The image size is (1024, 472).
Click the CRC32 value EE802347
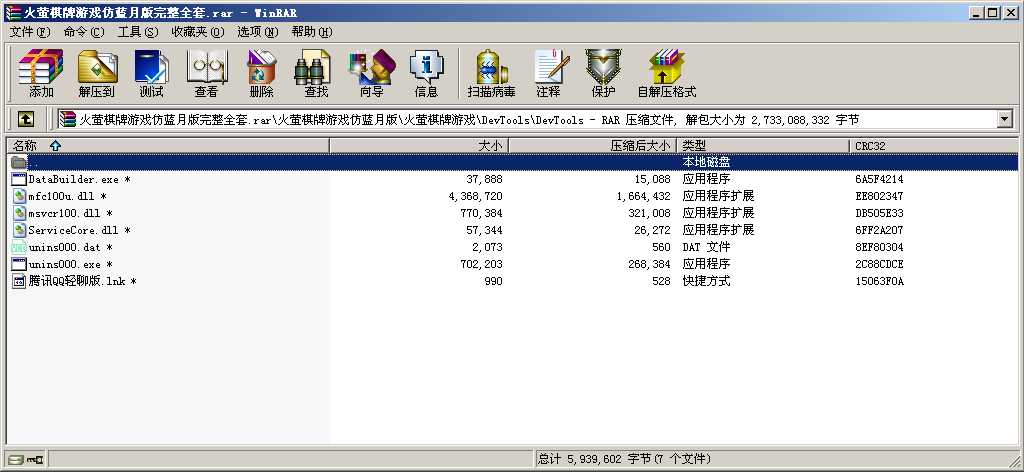(x=880, y=196)
